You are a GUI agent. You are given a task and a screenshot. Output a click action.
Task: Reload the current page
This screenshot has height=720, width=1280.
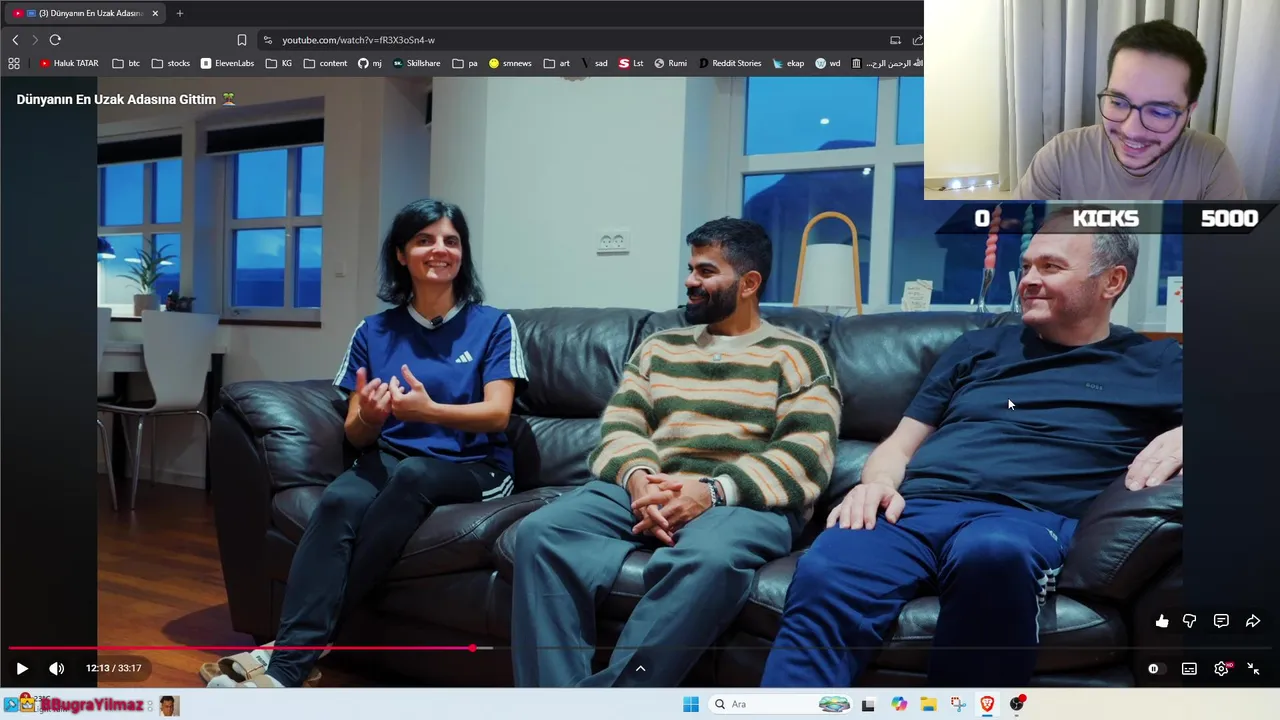pos(55,40)
